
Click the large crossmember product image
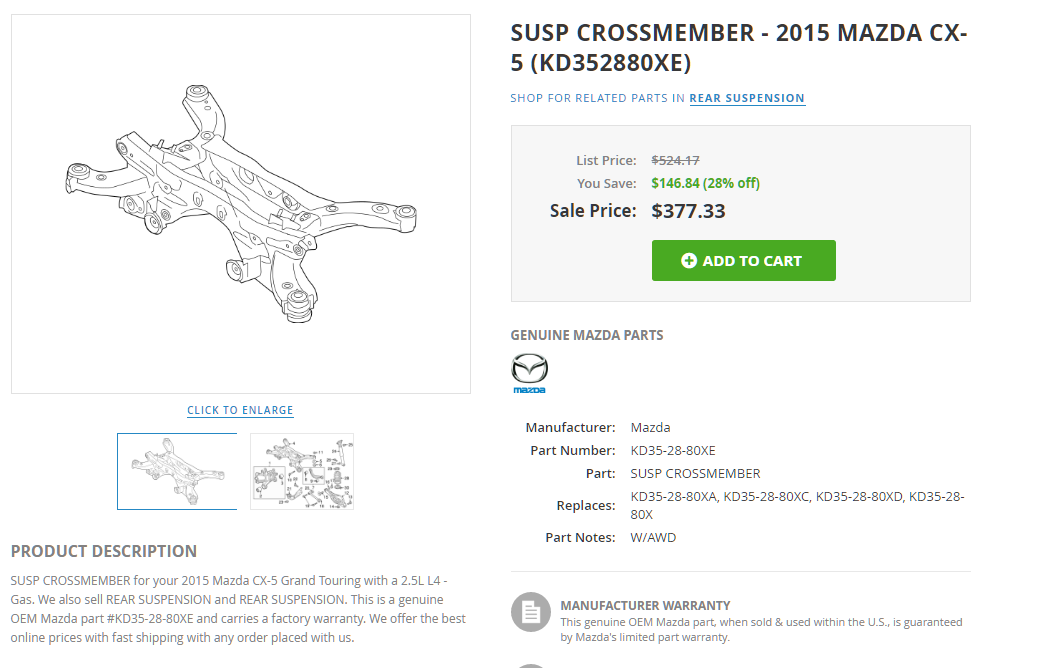coord(240,203)
